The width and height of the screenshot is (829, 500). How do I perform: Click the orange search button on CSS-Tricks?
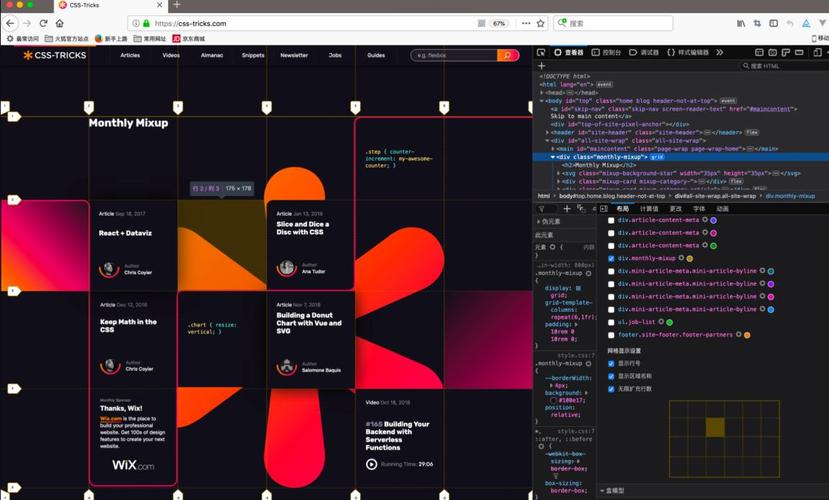[x=508, y=55]
